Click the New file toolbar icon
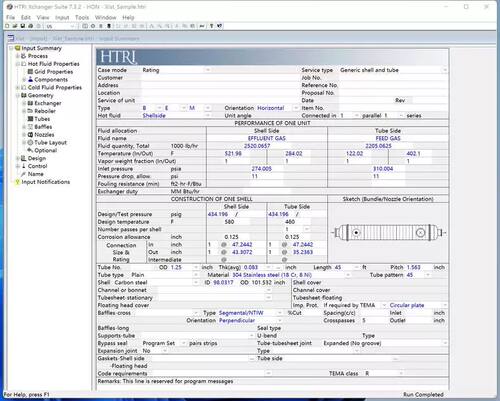The width and height of the screenshot is (500, 401). pyautogui.click(x=7, y=26)
